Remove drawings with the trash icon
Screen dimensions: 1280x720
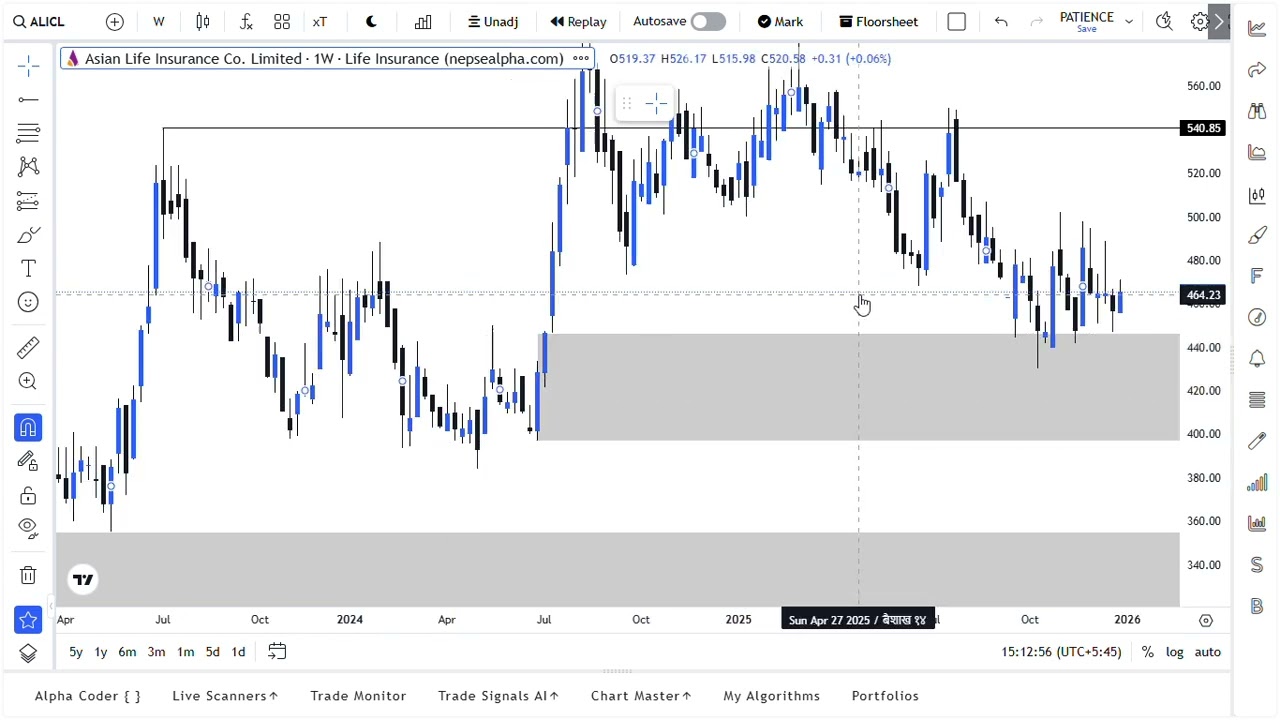click(28, 575)
